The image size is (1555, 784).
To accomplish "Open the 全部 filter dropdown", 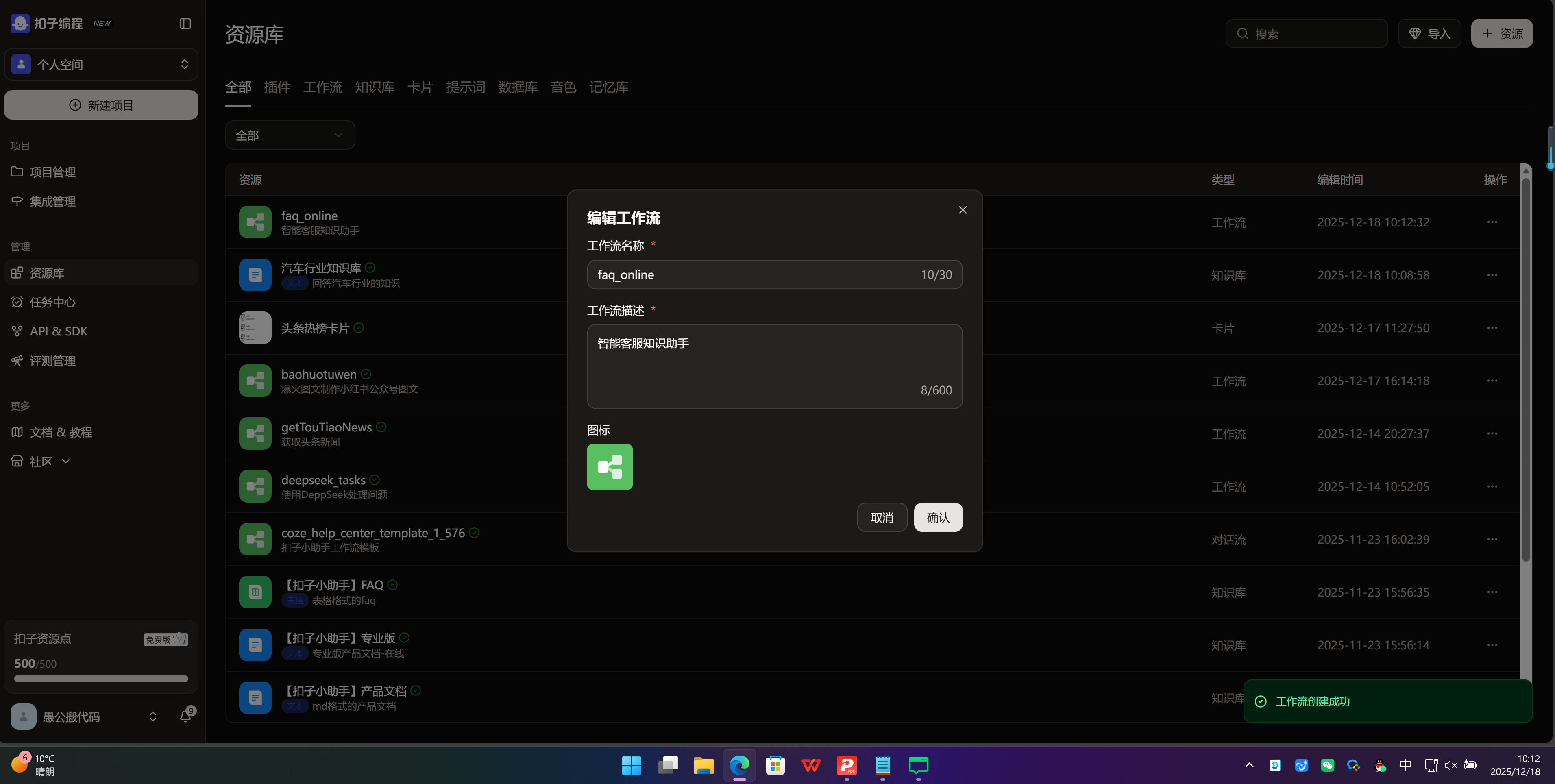I will pos(290,135).
